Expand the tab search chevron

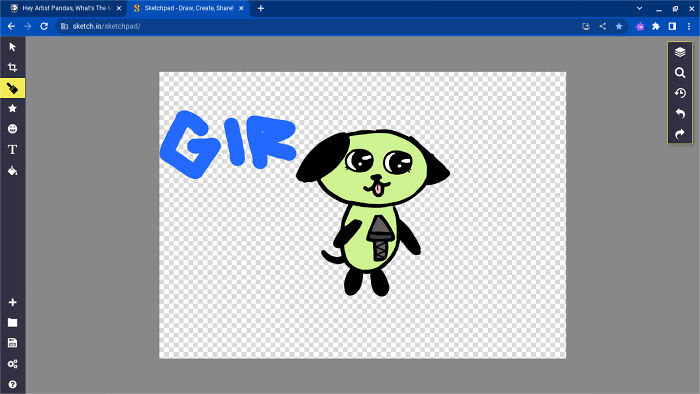click(x=639, y=8)
